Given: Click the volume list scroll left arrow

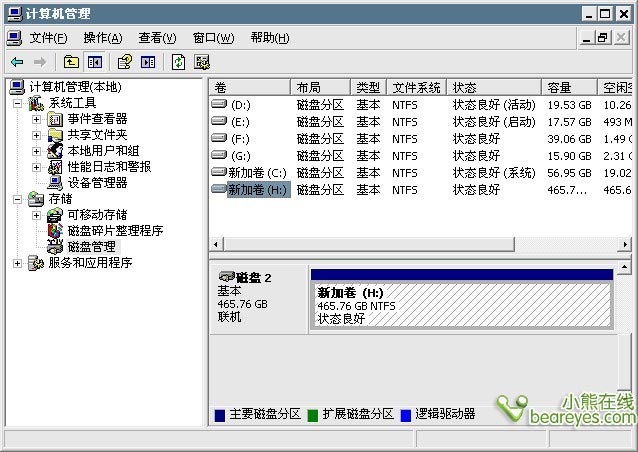Looking at the screenshot, I should tap(216, 245).
